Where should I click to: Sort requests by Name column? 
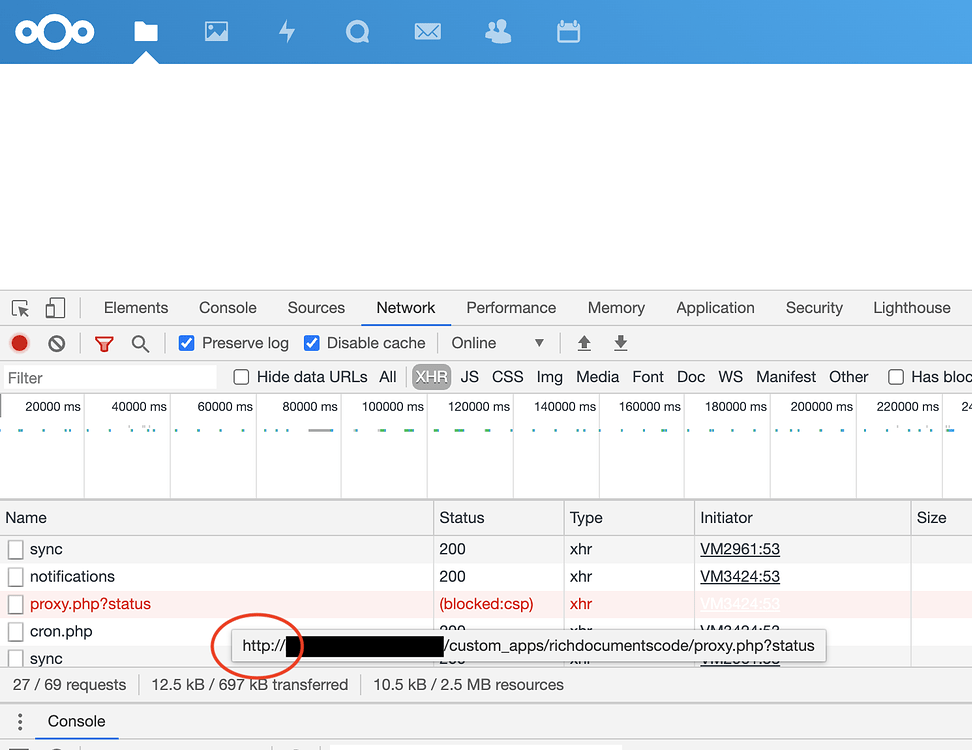click(x=216, y=518)
